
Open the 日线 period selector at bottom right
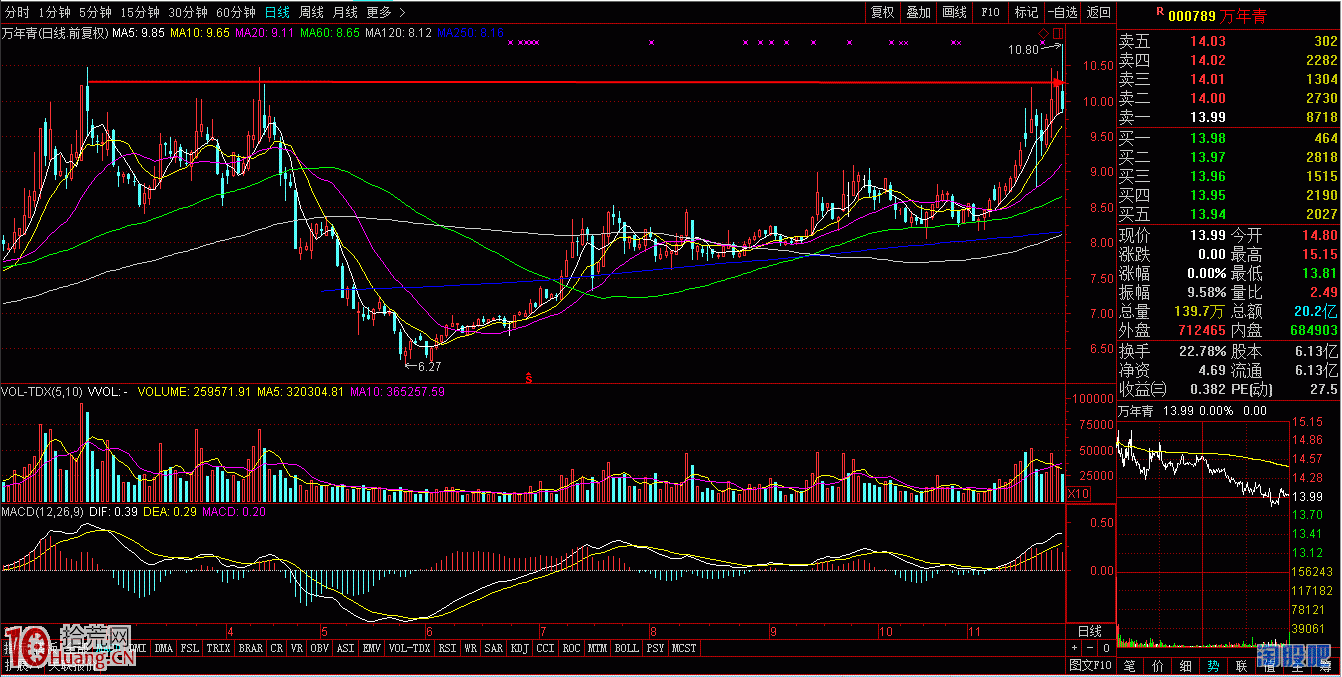coord(1089,631)
